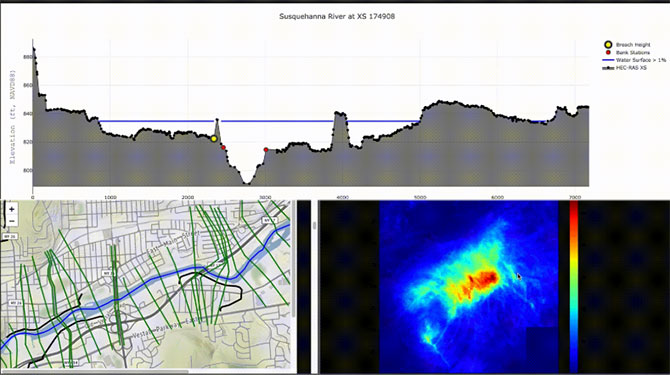Click the levee peak near station 2400

click(x=217, y=120)
